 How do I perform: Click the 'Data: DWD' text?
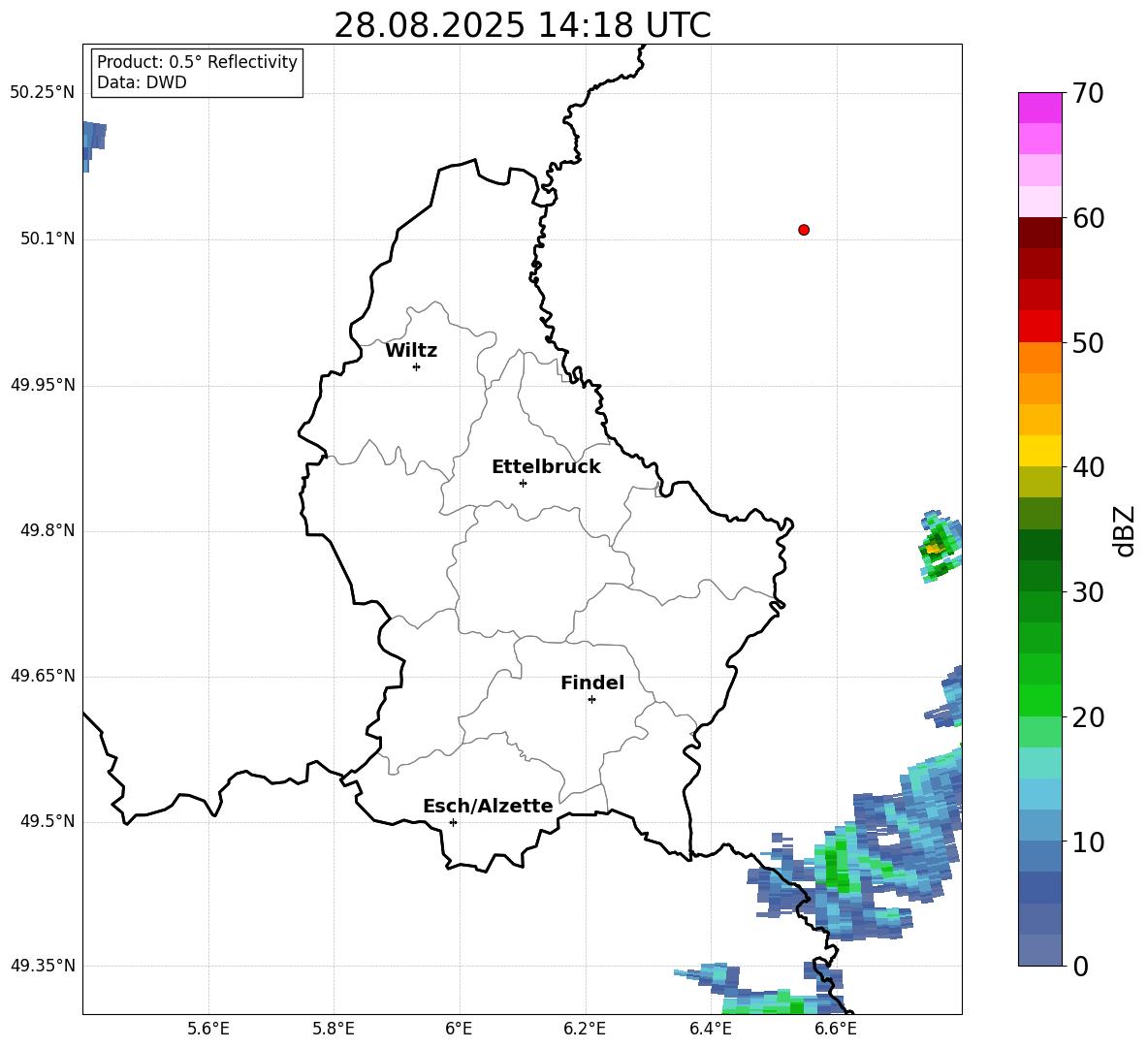pos(142,82)
